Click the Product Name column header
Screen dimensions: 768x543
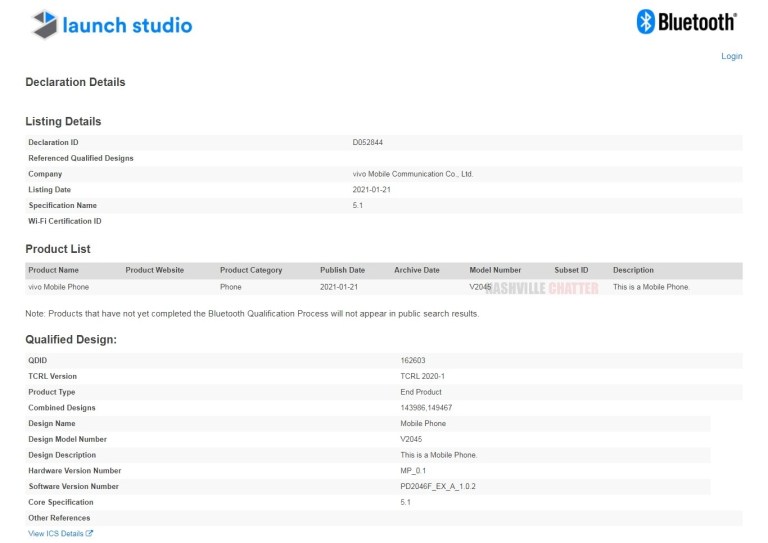tap(53, 270)
